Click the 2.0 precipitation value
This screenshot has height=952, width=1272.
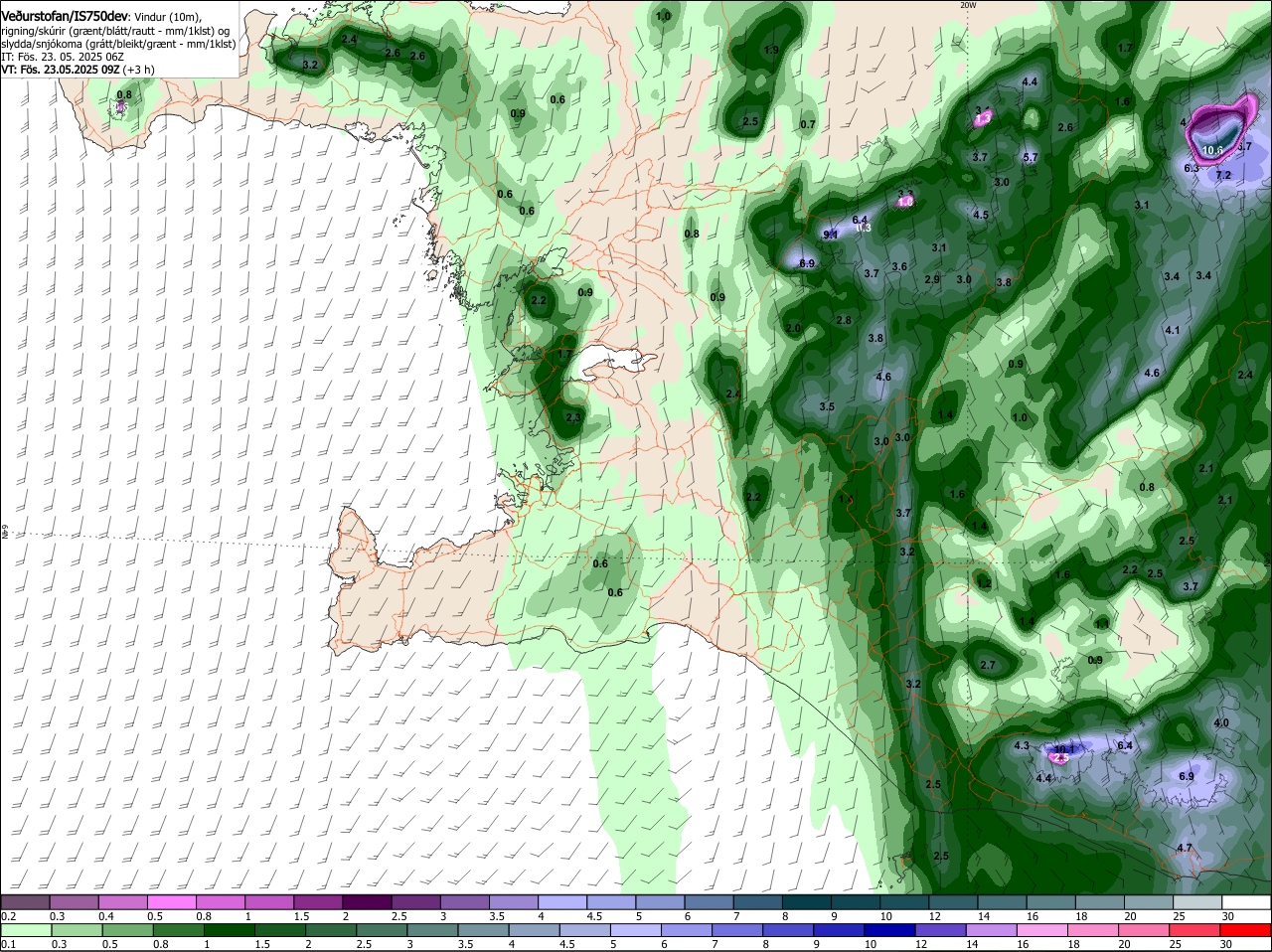pyautogui.click(x=793, y=328)
